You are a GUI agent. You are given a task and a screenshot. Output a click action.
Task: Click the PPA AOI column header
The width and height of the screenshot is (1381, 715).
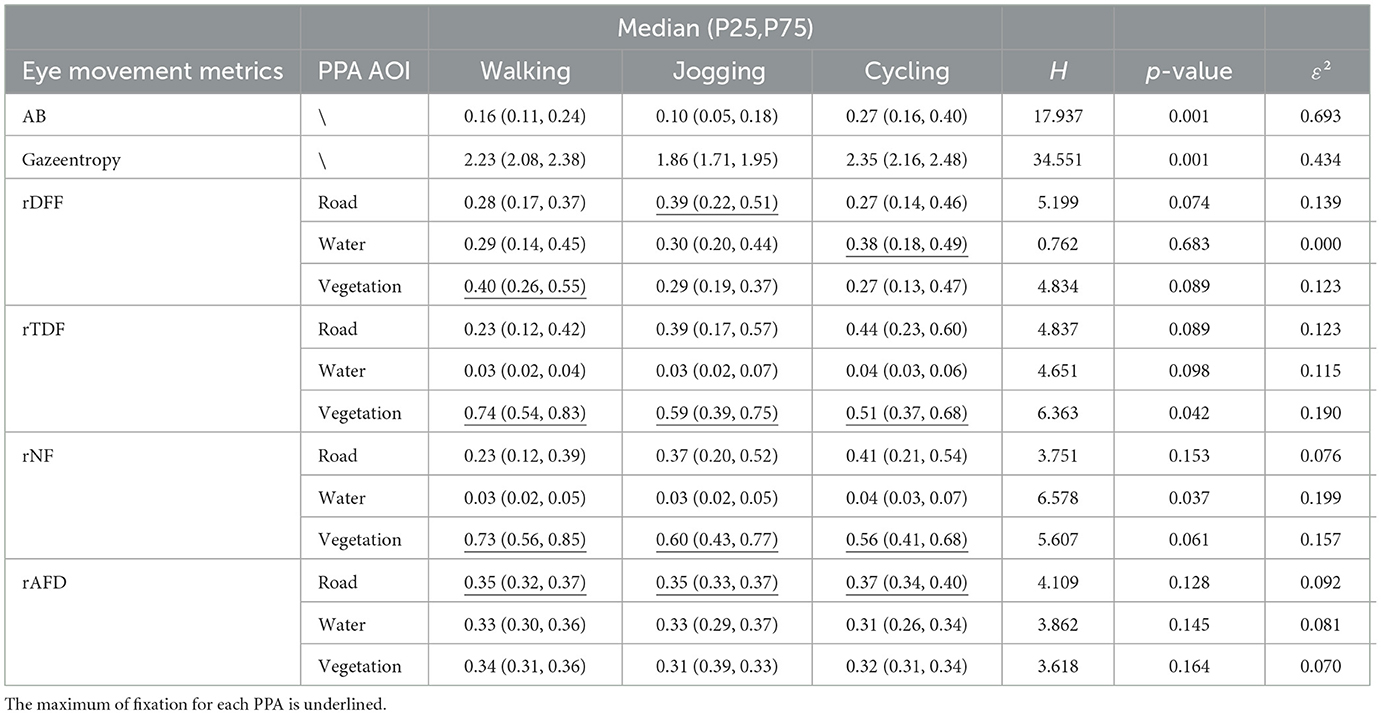[x=363, y=72]
